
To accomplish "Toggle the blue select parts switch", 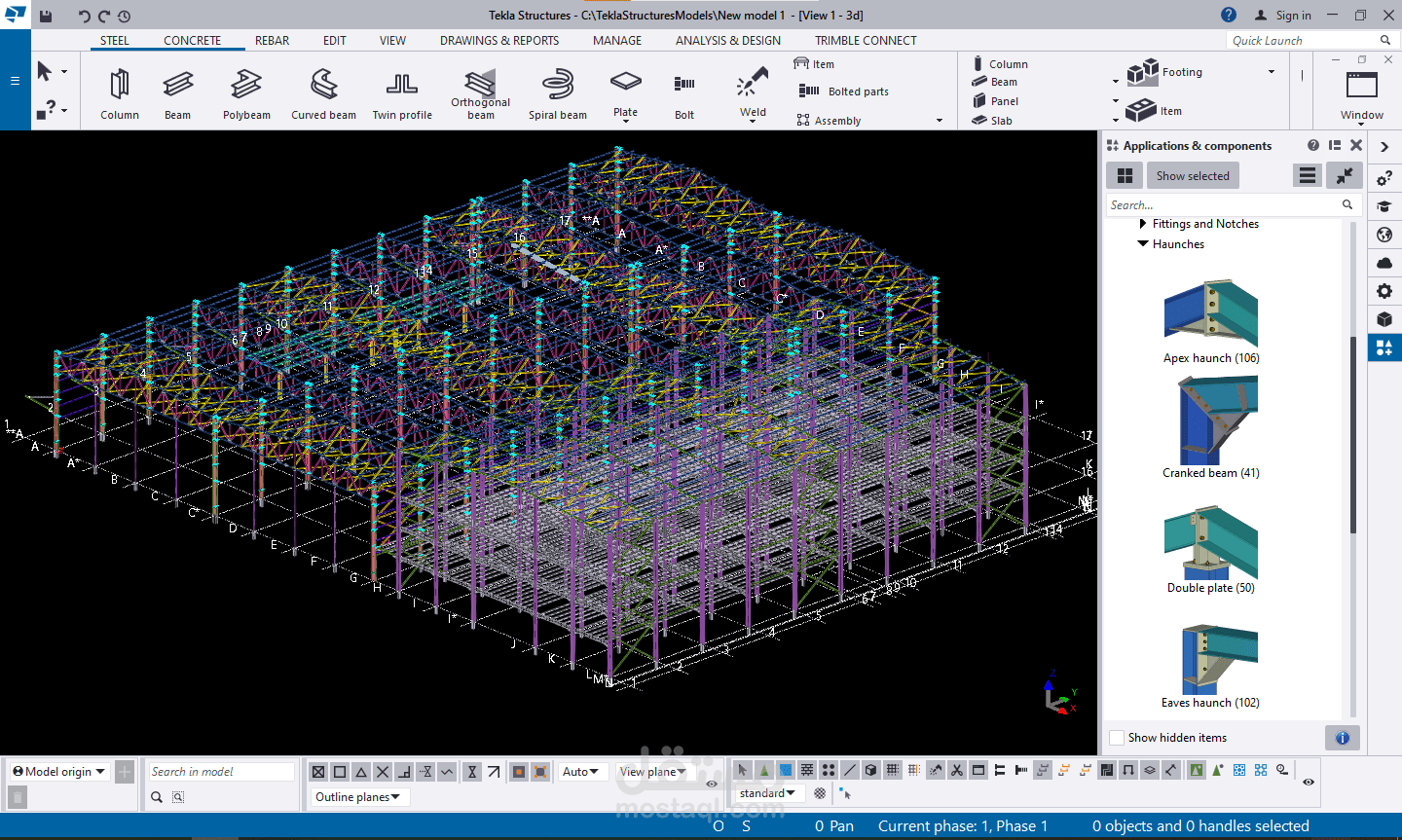I will (786, 770).
